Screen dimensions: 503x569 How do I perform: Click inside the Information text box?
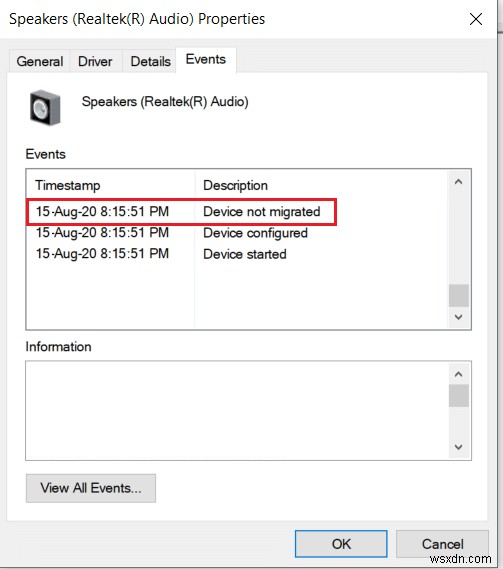tap(237, 410)
